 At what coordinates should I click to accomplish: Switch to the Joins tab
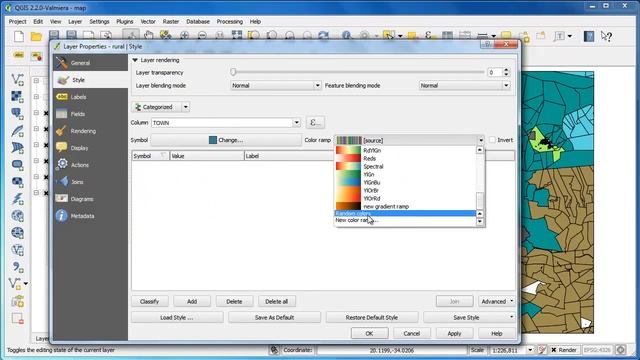point(90,182)
